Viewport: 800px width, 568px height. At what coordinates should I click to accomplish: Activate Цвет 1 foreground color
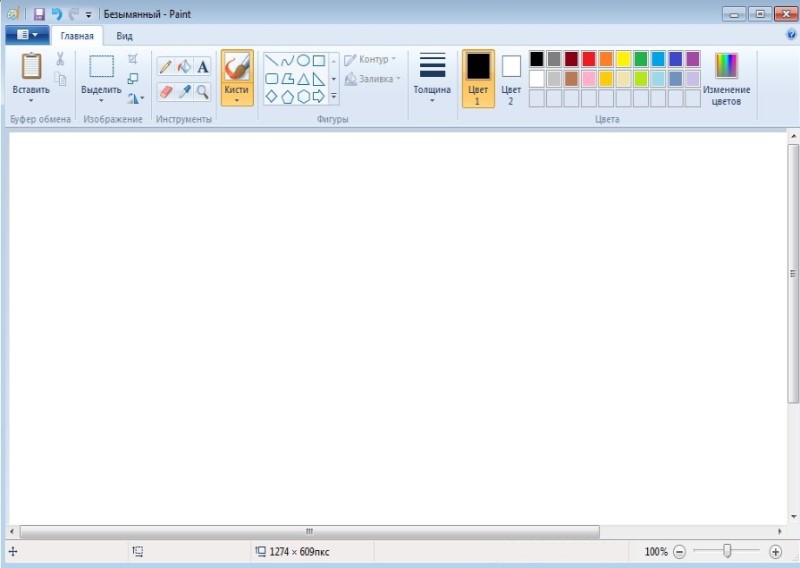[x=478, y=78]
